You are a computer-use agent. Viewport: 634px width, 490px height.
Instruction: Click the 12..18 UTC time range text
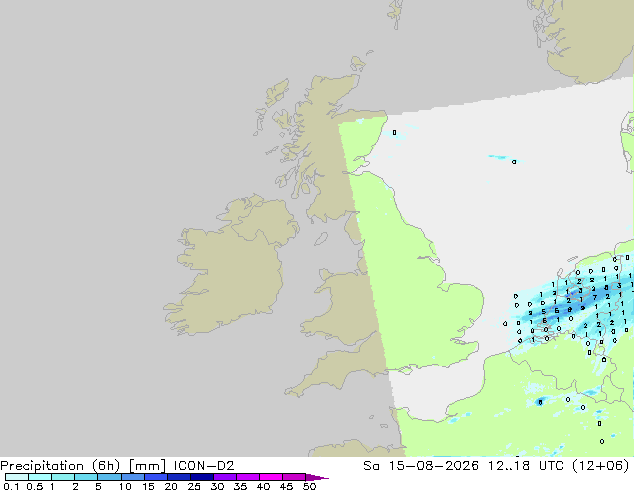[529, 466]
